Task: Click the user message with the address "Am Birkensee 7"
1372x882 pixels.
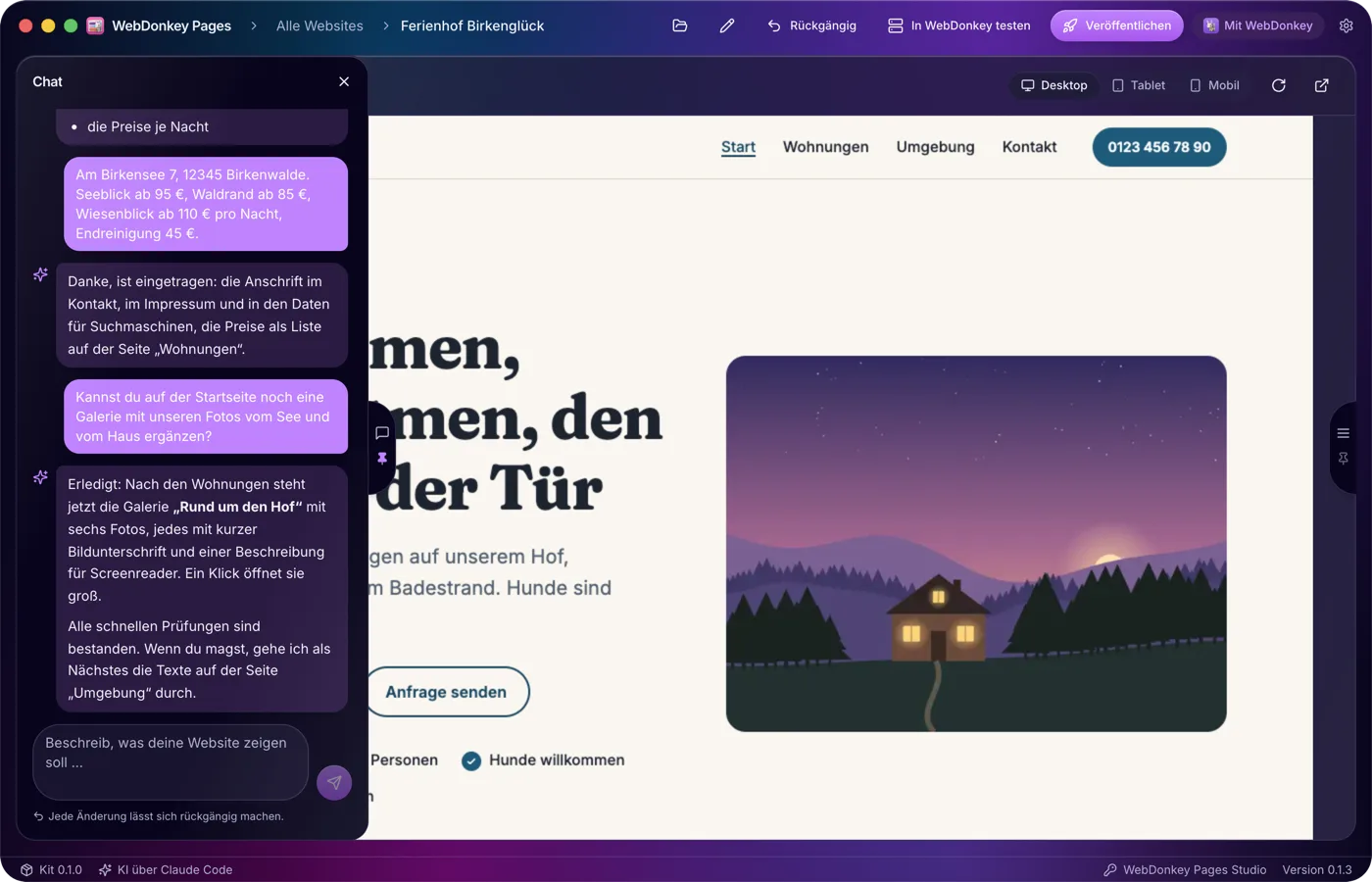Action: pos(206,204)
